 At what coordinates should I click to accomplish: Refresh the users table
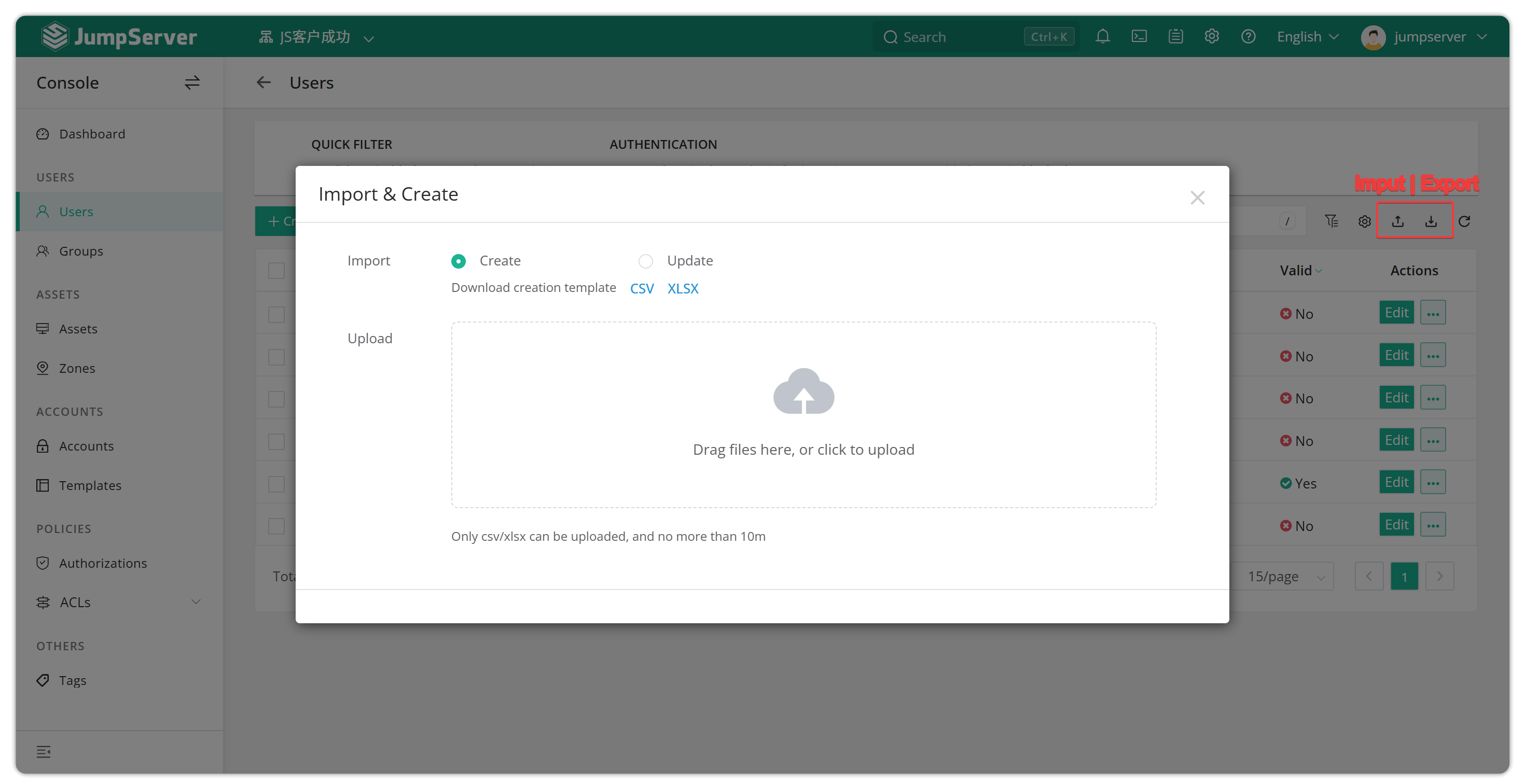tap(1464, 221)
